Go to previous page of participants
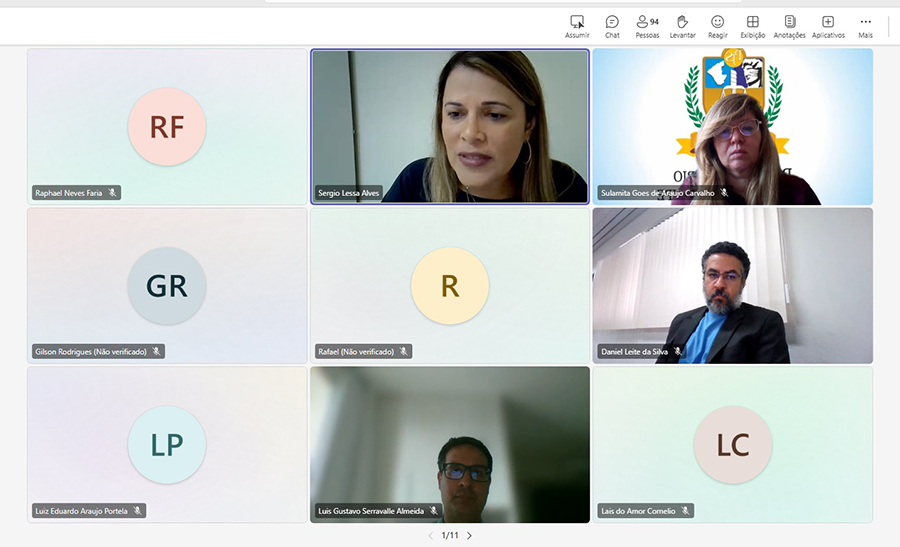 (x=431, y=536)
